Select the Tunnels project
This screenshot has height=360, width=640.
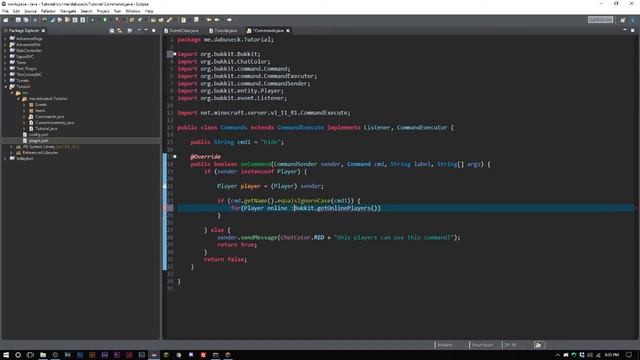(x=22, y=80)
